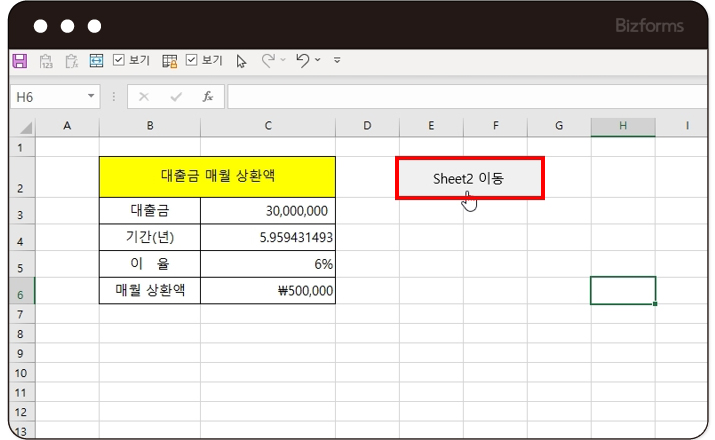Click the Sheet2 이동 button
The width and height of the screenshot is (715, 440).
(x=470, y=178)
